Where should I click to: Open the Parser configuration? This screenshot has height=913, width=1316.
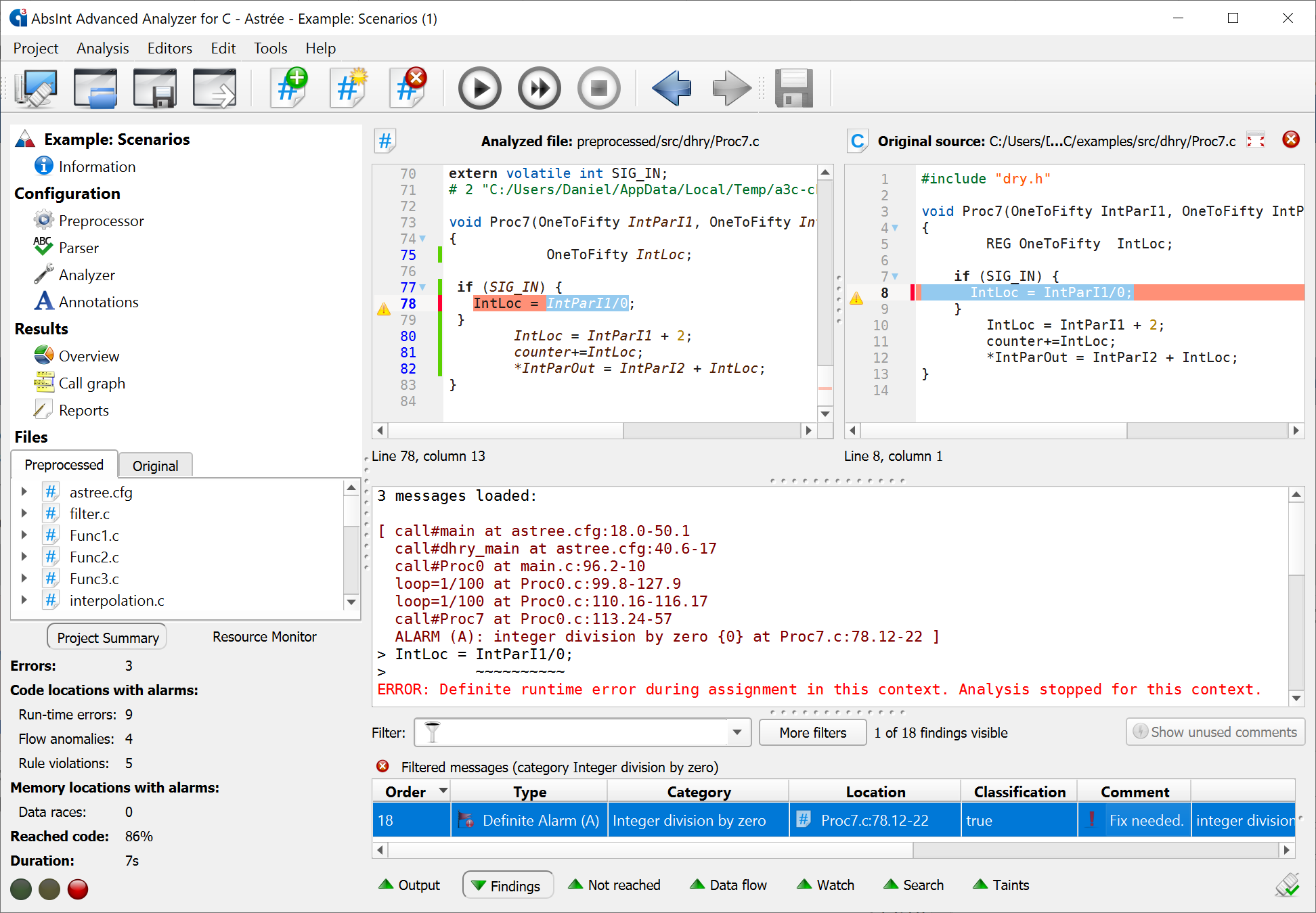click(x=79, y=248)
